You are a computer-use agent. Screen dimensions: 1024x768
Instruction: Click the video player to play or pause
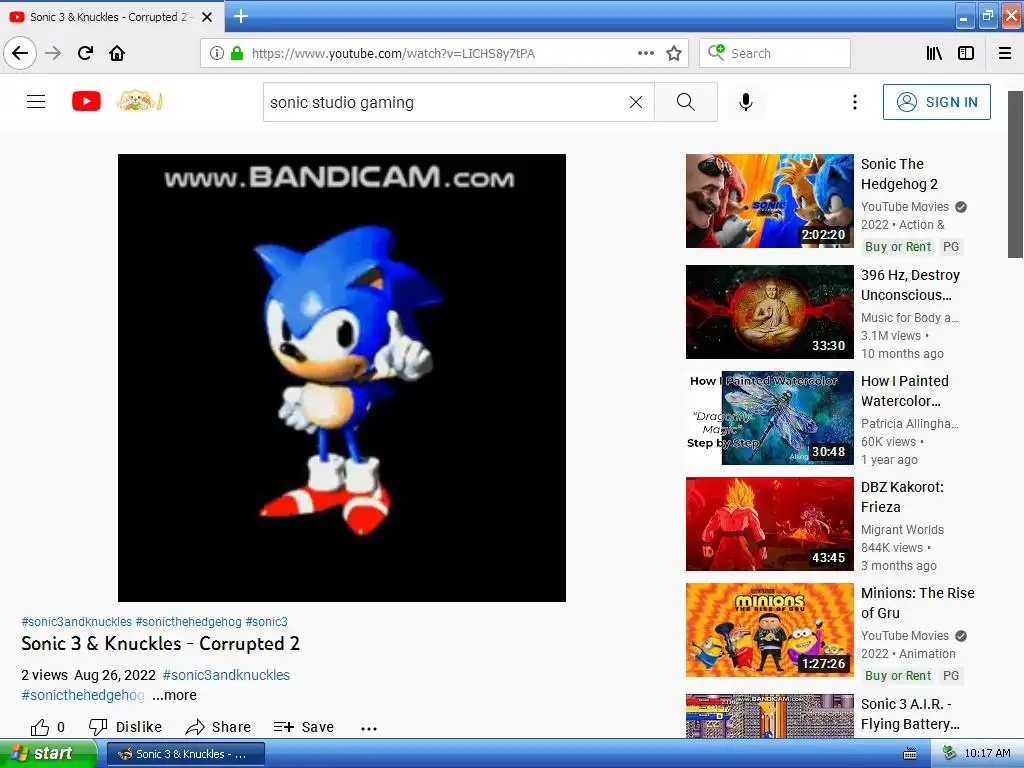tap(342, 377)
